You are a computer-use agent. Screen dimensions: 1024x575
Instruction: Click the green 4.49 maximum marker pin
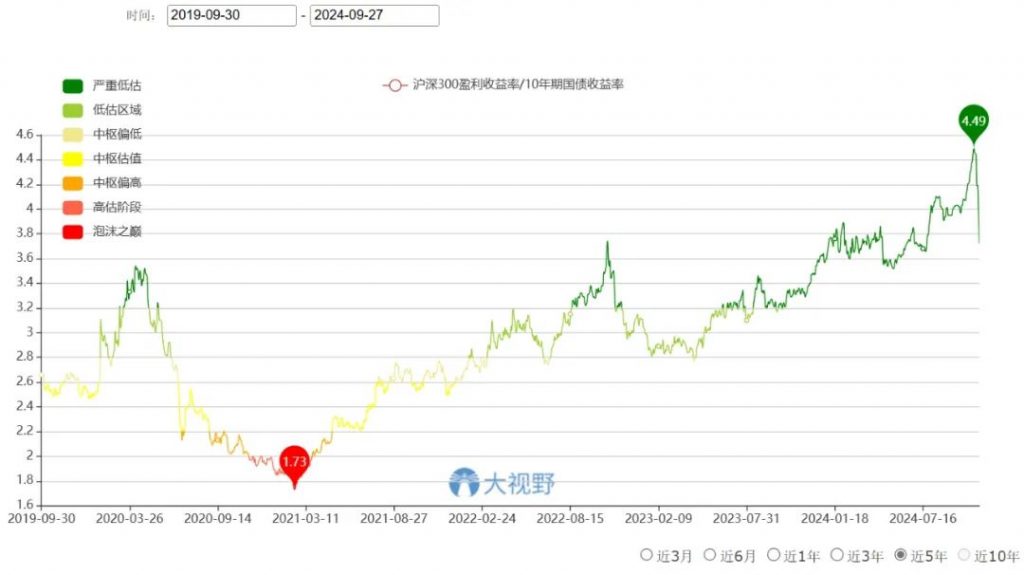point(972,121)
